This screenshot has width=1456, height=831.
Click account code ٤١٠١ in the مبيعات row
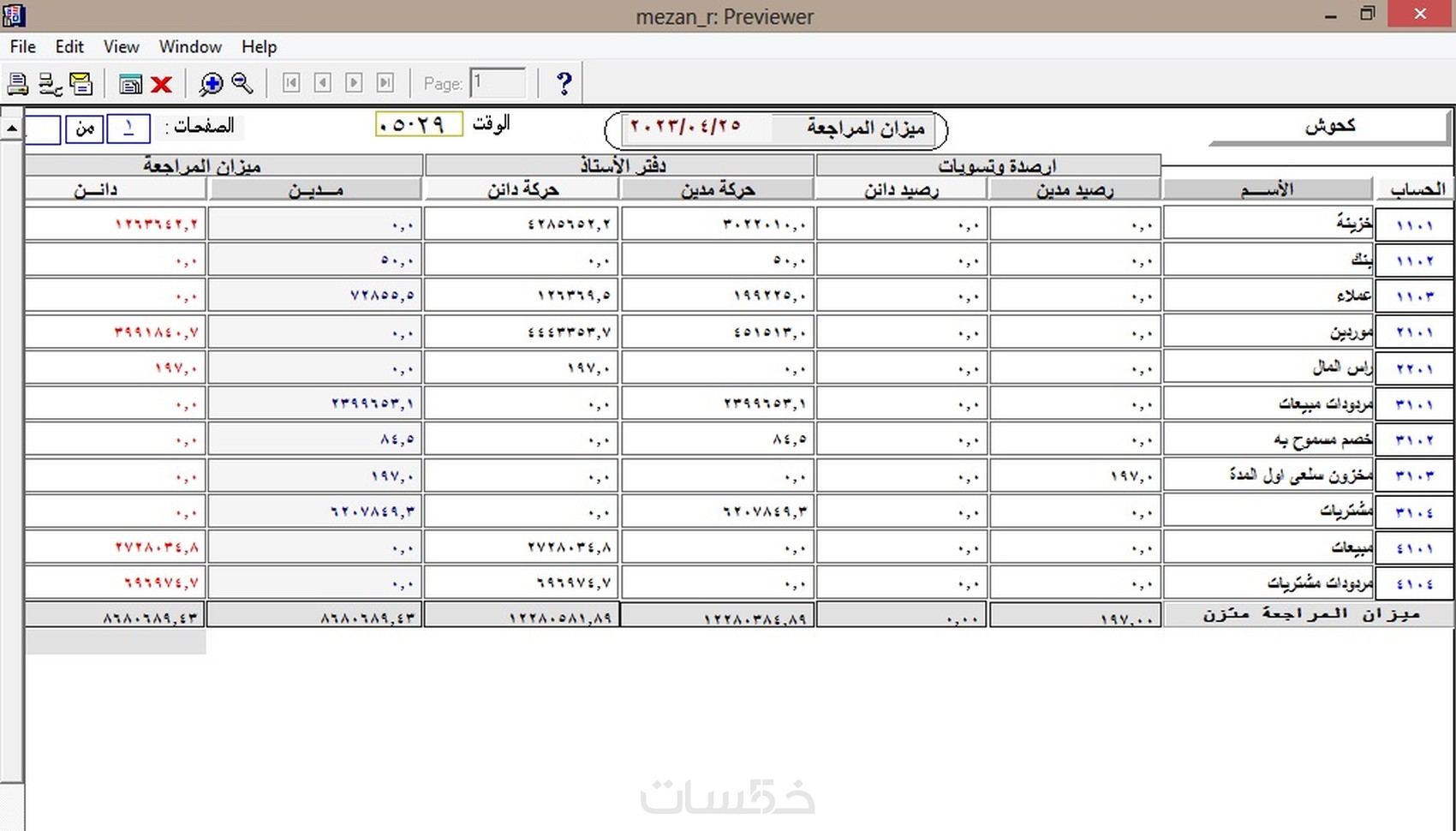(x=1414, y=548)
